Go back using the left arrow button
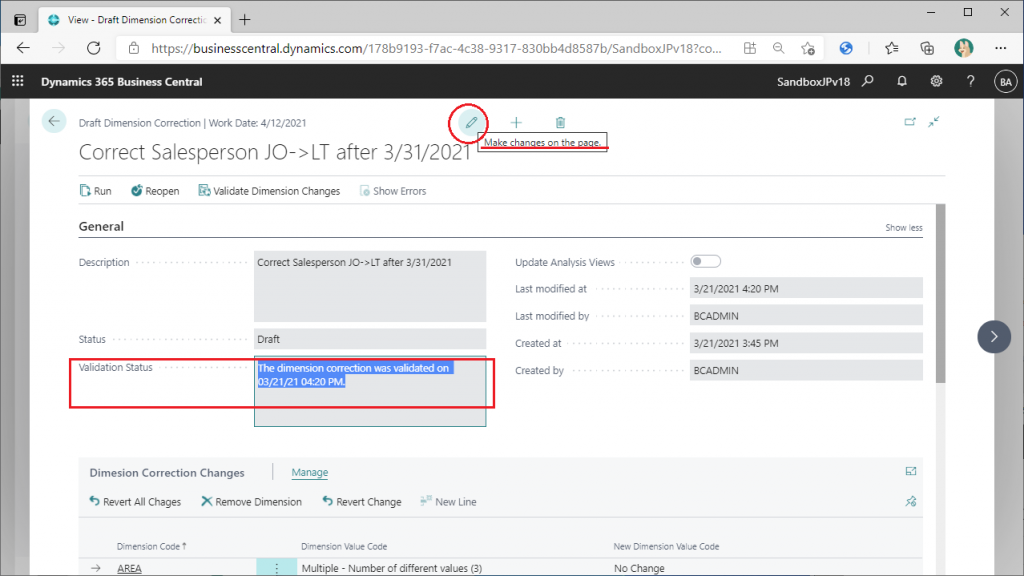 (54, 121)
